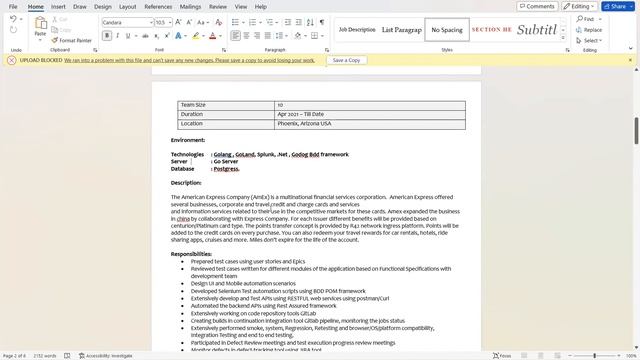Click the Share button
The image size is (640, 360).
pyautogui.click(x=618, y=7)
